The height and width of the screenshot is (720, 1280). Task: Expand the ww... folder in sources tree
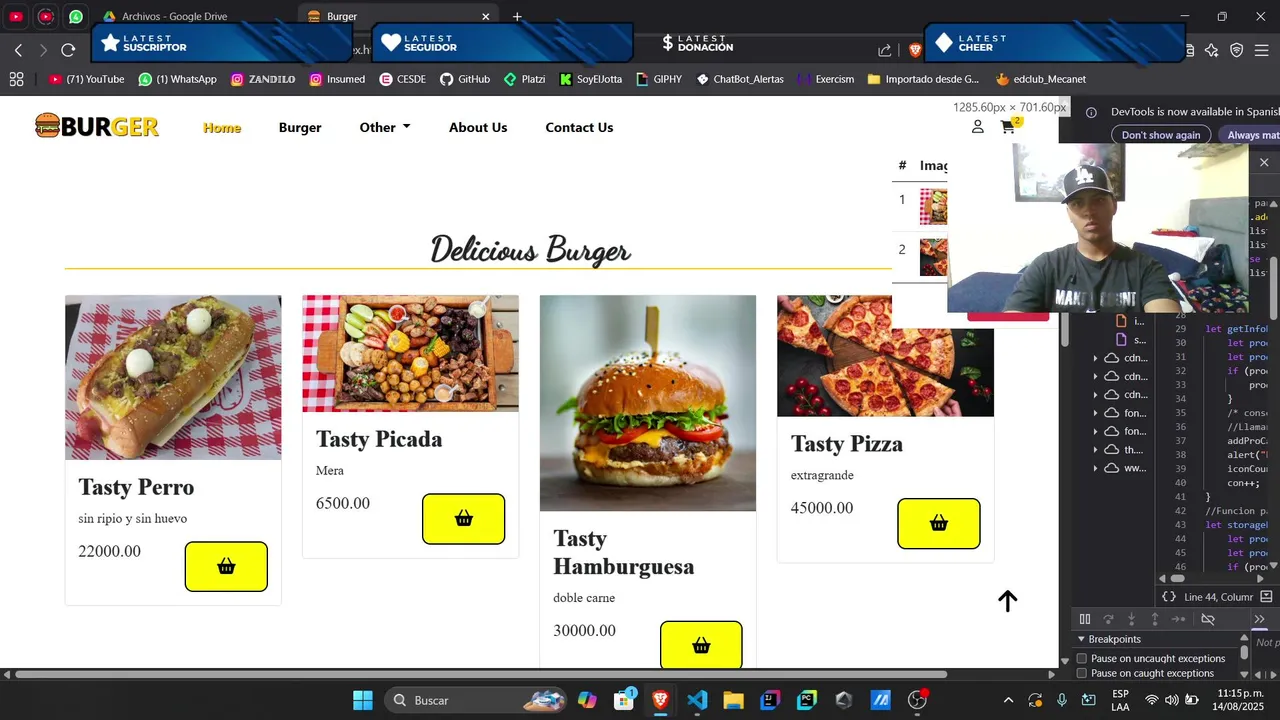pyautogui.click(x=1095, y=468)
